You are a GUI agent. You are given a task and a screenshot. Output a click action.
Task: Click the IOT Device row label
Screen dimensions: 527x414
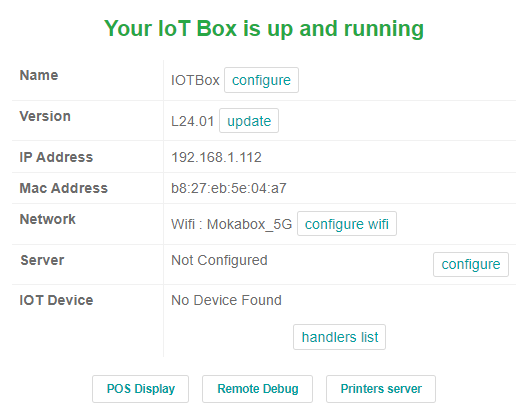point(56,300)
